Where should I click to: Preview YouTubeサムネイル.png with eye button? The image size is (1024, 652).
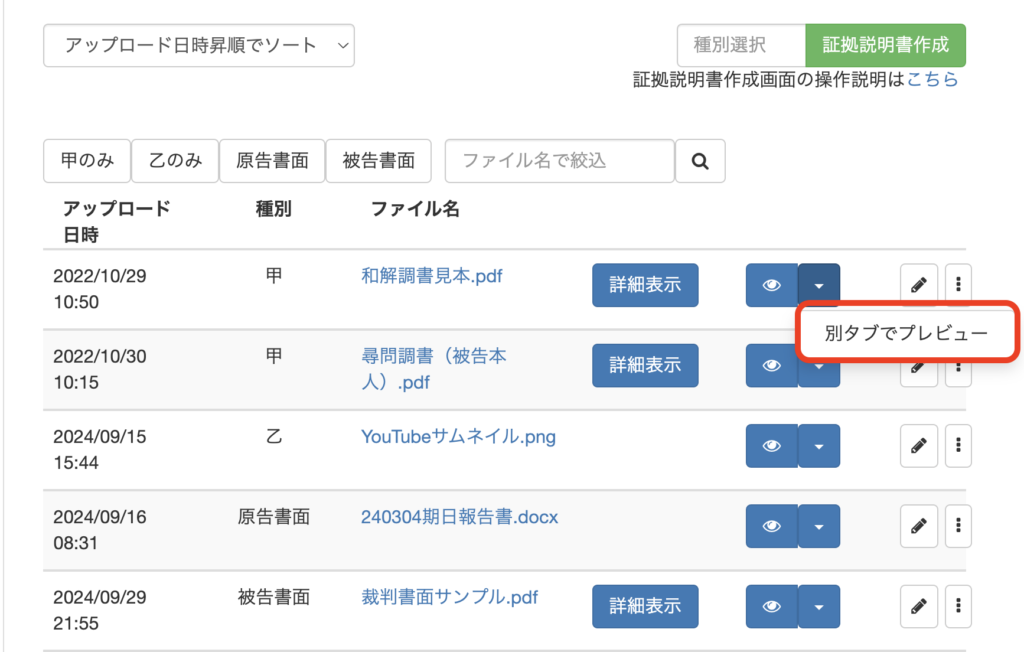point(771,446)
